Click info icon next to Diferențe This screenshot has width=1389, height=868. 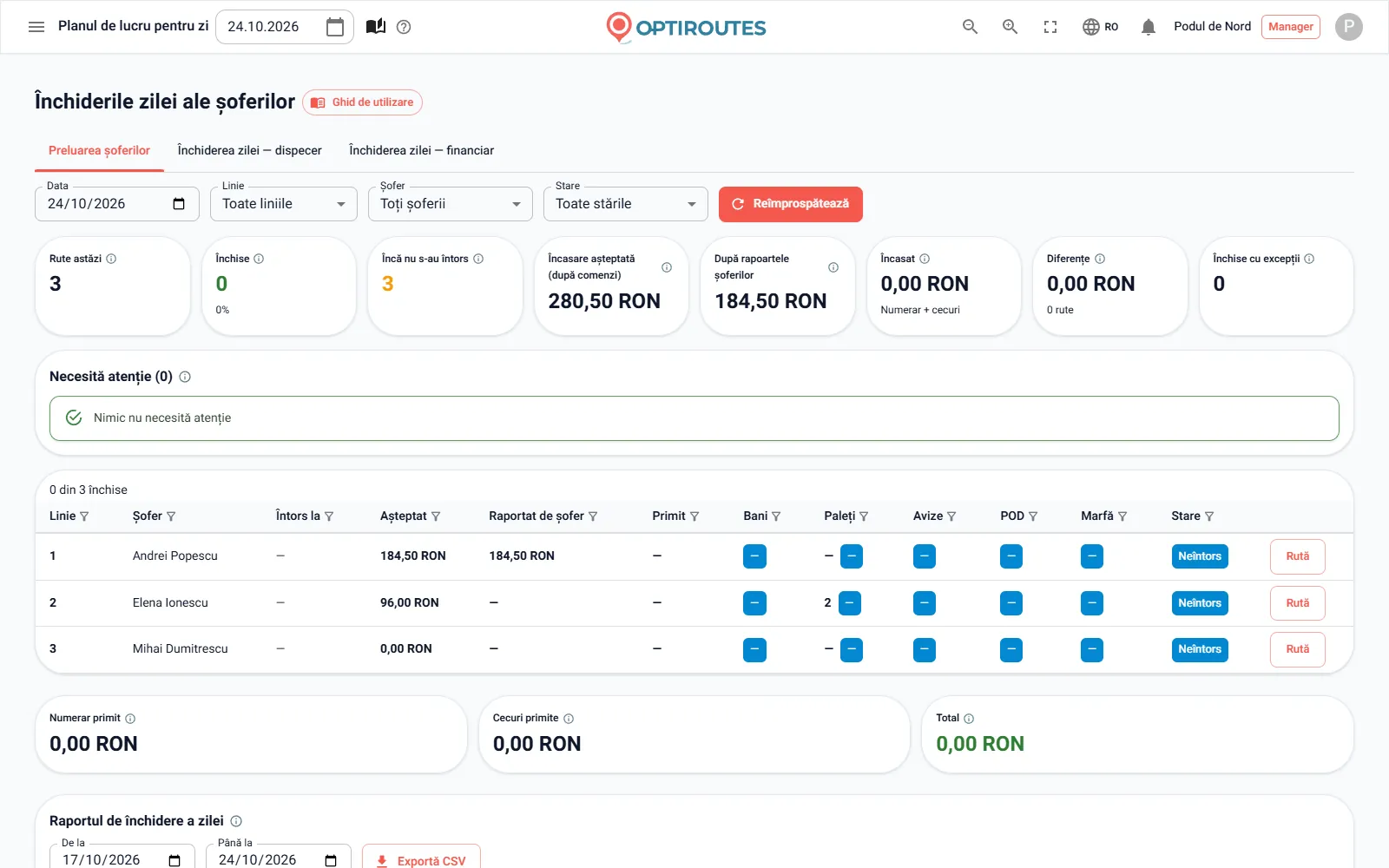coord(1100,259)
